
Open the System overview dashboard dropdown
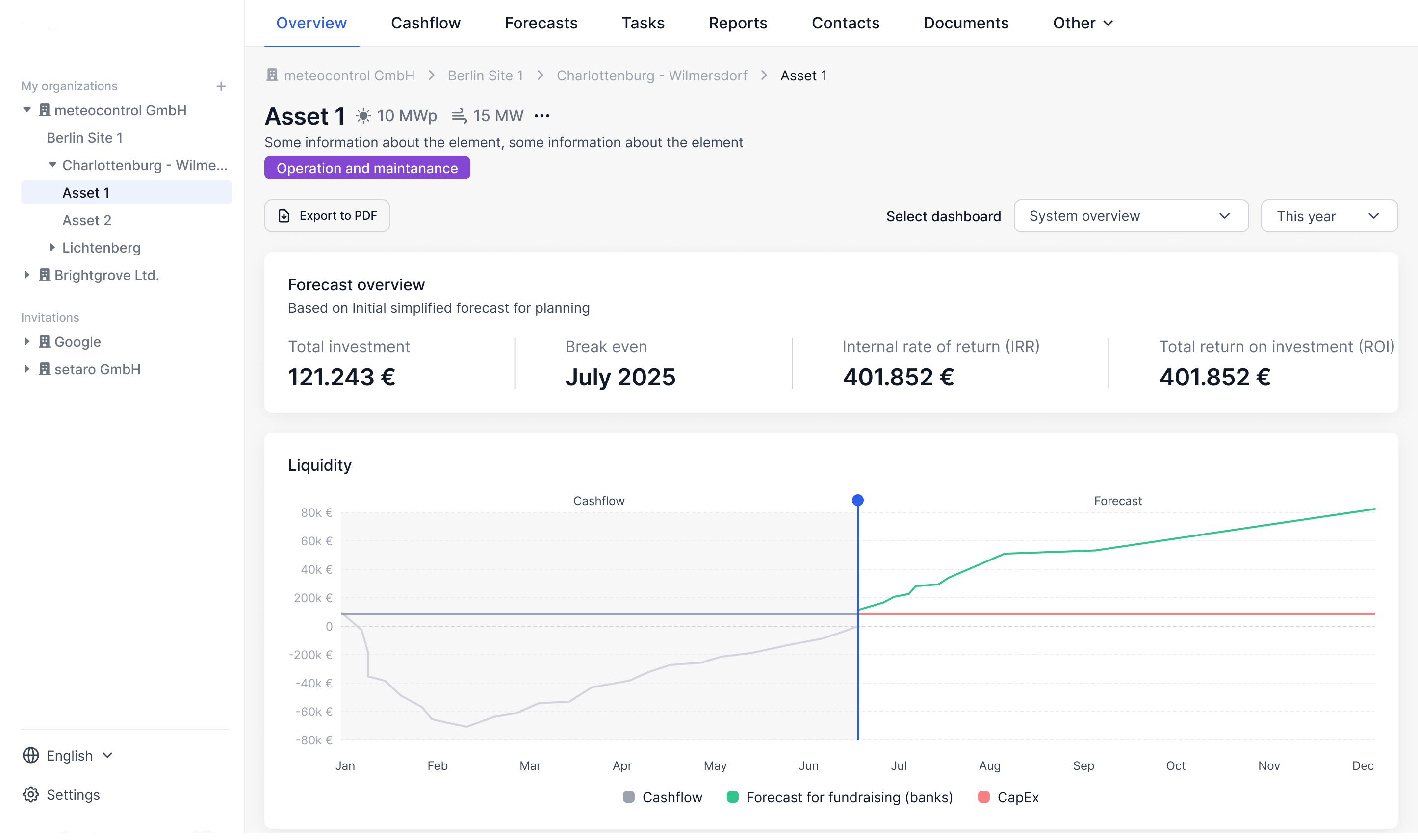pyautogui.click(x=1131, y=216)
